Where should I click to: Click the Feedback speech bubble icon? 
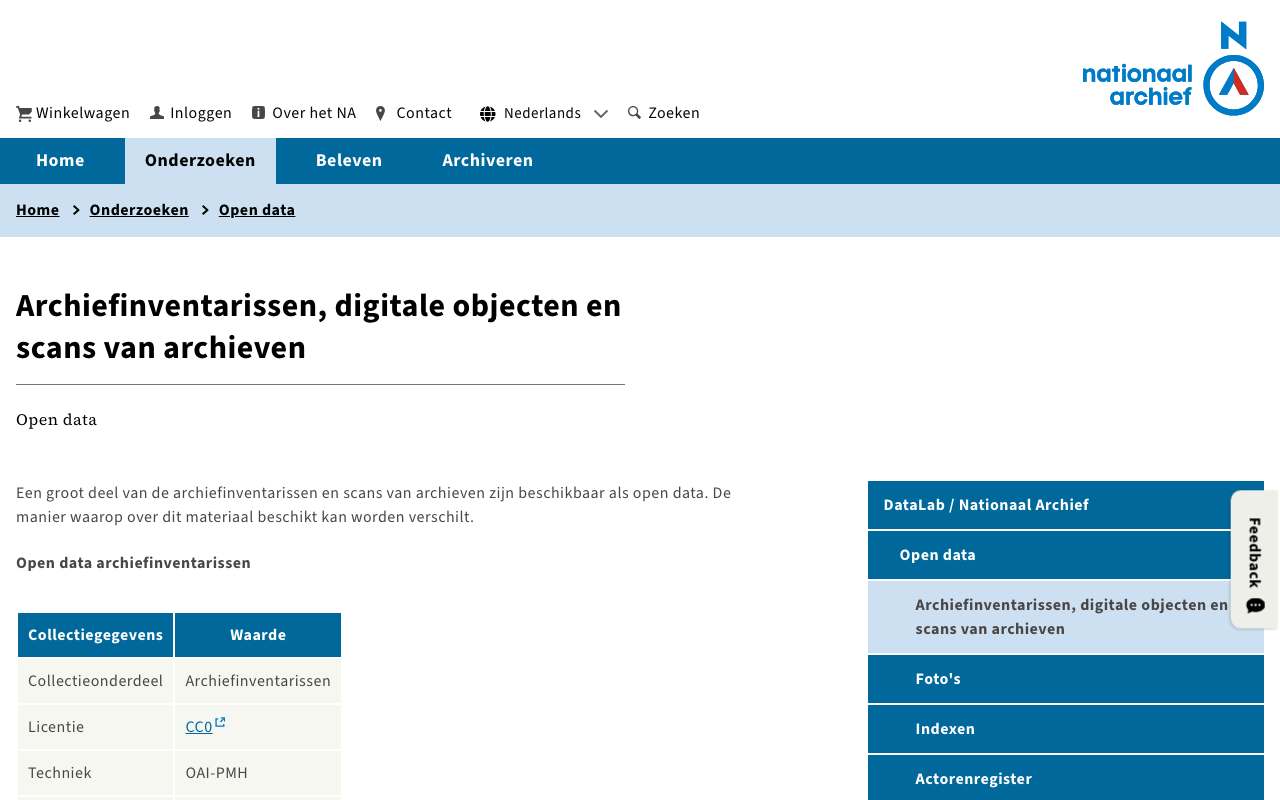(1256, 605)
